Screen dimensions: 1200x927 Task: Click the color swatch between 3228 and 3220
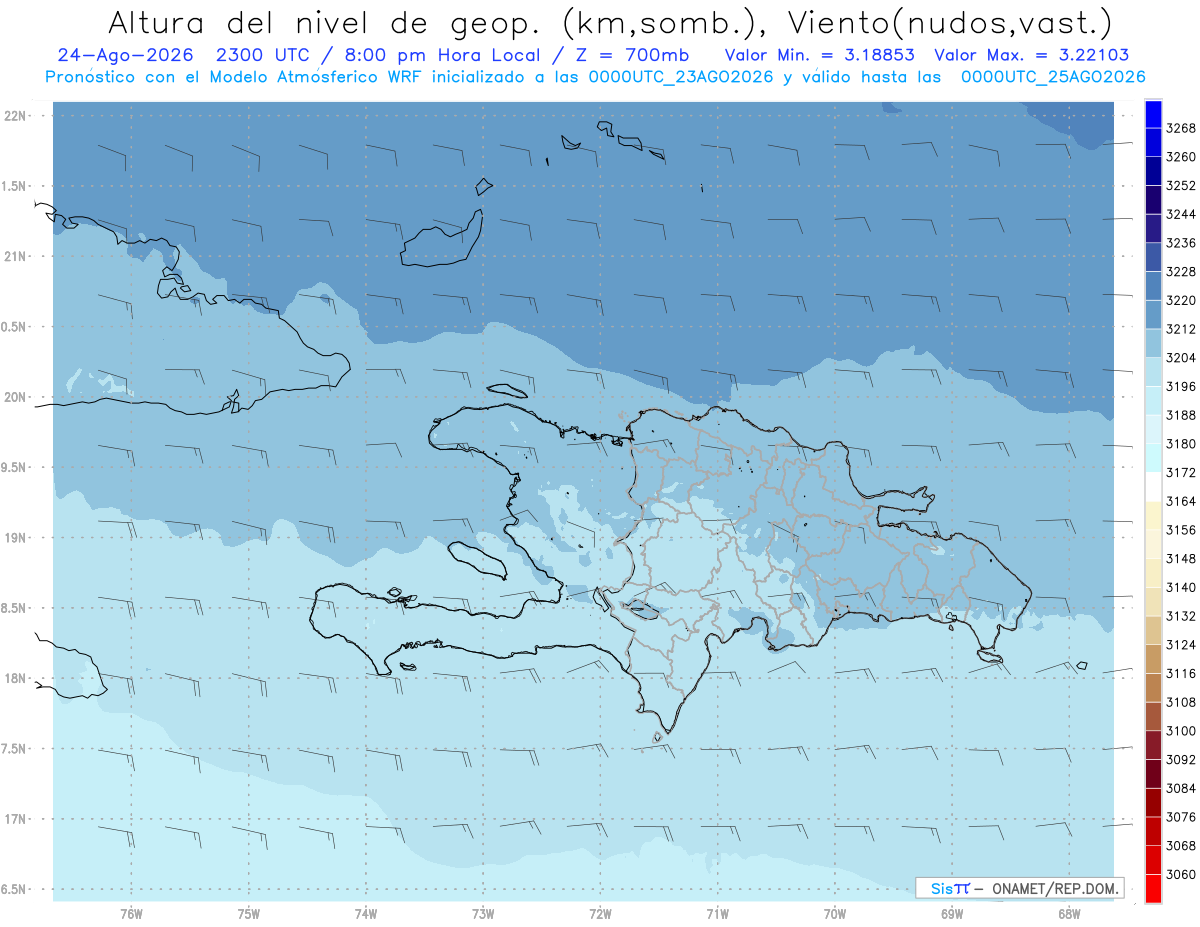click(1153, 285)
